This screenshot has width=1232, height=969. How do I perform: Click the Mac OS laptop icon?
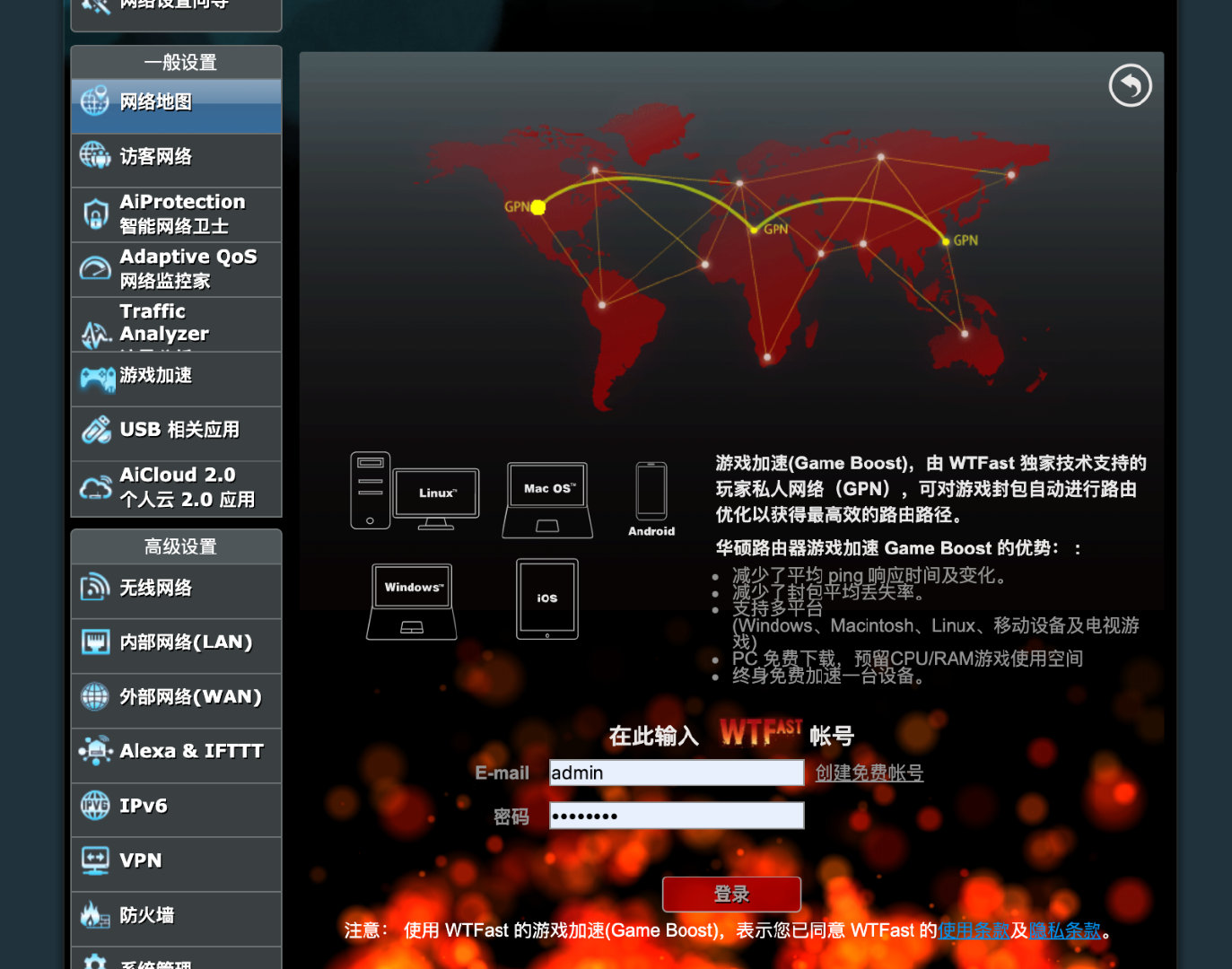(547, 500)
